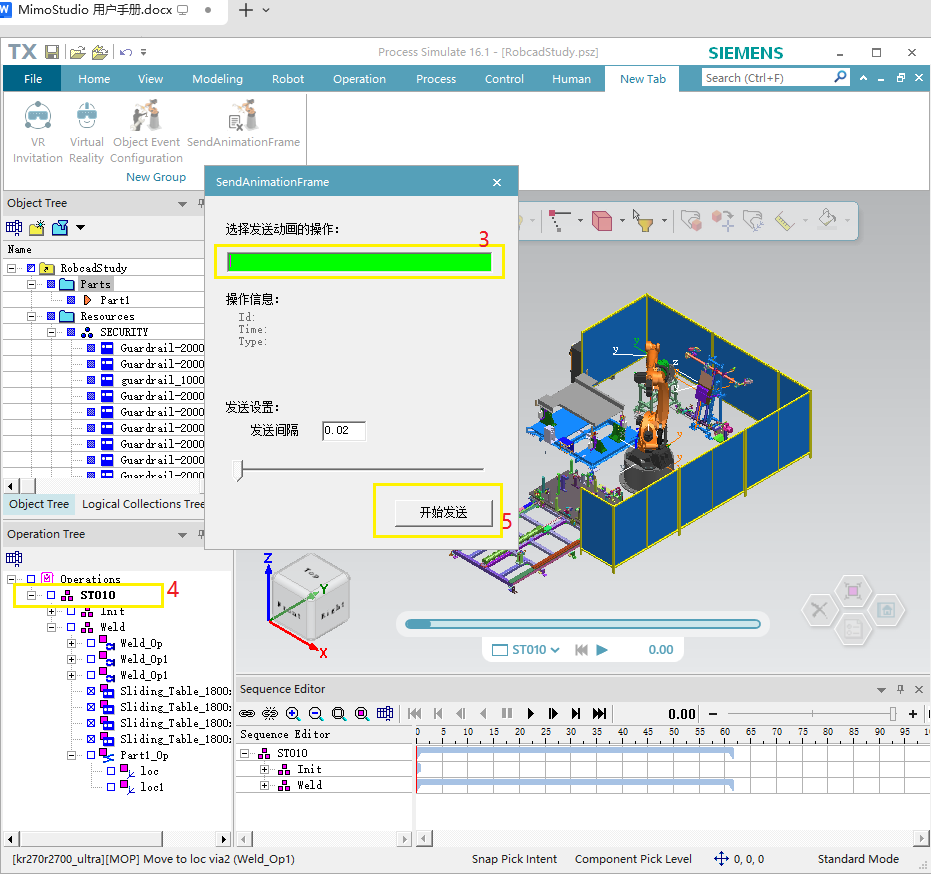Viewport: 931px width, 874px height.
Task: Toggle the checkbox beside ST010 operation
Action: pyautogui.click(x=51, y=596)
